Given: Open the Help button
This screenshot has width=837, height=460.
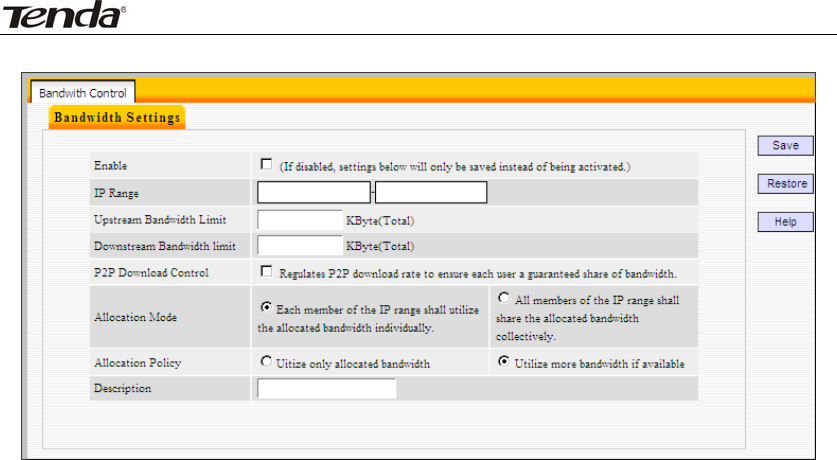Looking at the screenshot, I should pos(785,222).
